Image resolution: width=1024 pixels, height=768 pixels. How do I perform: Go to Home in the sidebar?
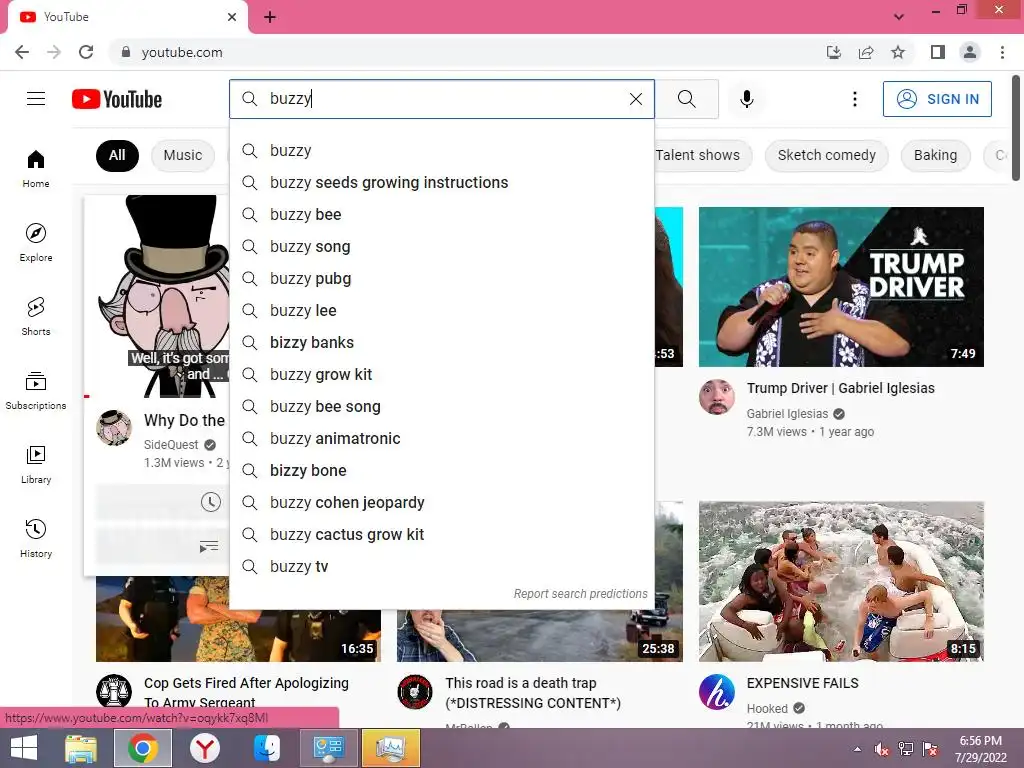[x=36, y=168]
